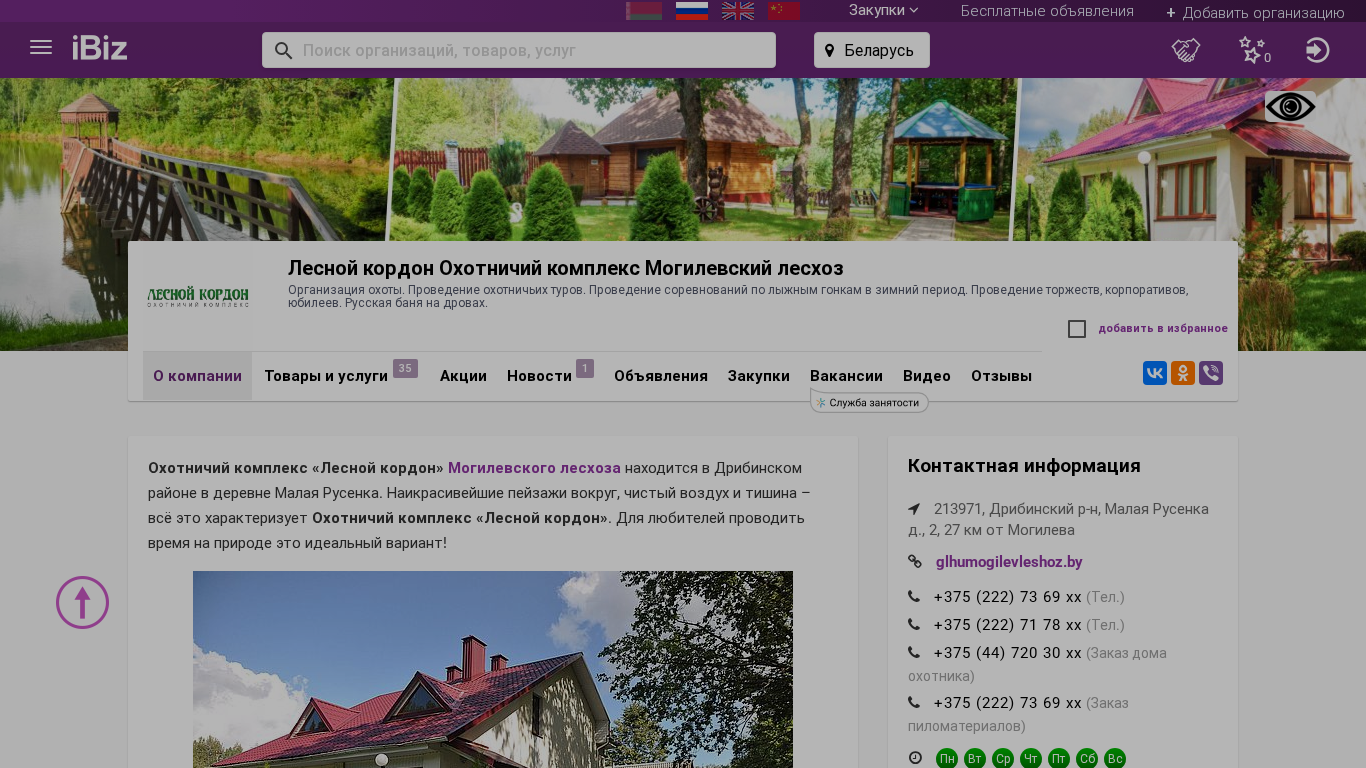
Task: Open the Акции tab
Action: (463, 376)
